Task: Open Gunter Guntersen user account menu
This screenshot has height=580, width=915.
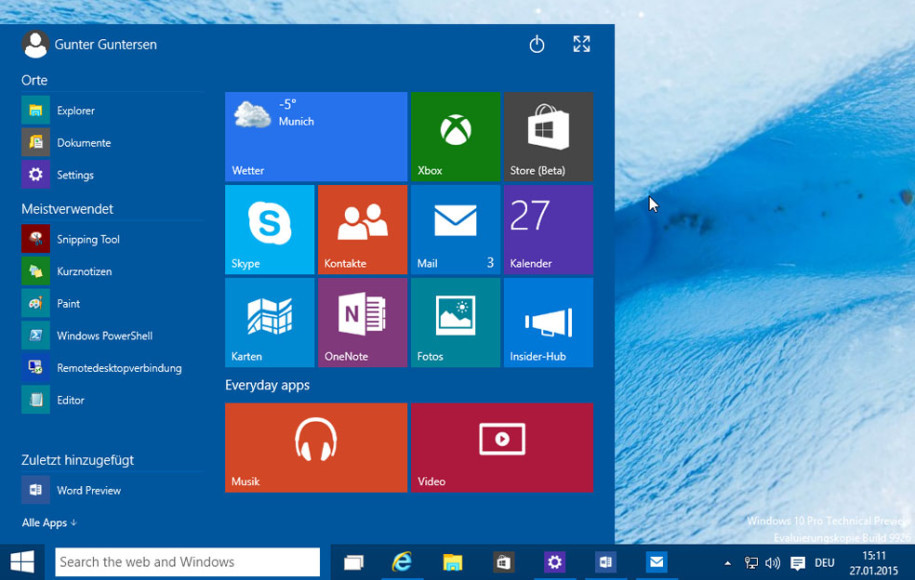Action: point(89,44)
